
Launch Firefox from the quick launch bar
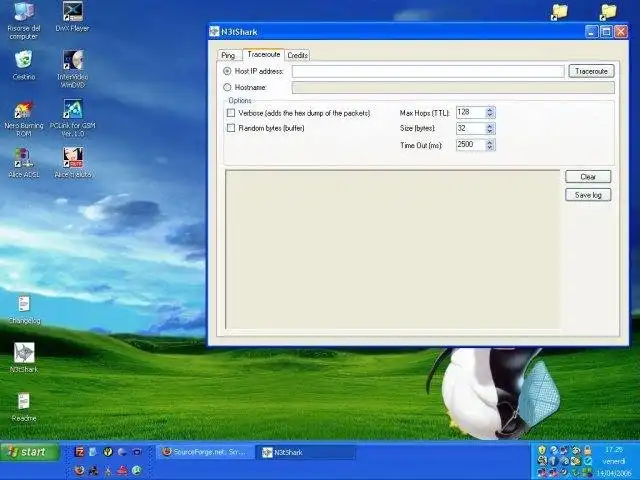pyautogui.click(x=79, y=471)
